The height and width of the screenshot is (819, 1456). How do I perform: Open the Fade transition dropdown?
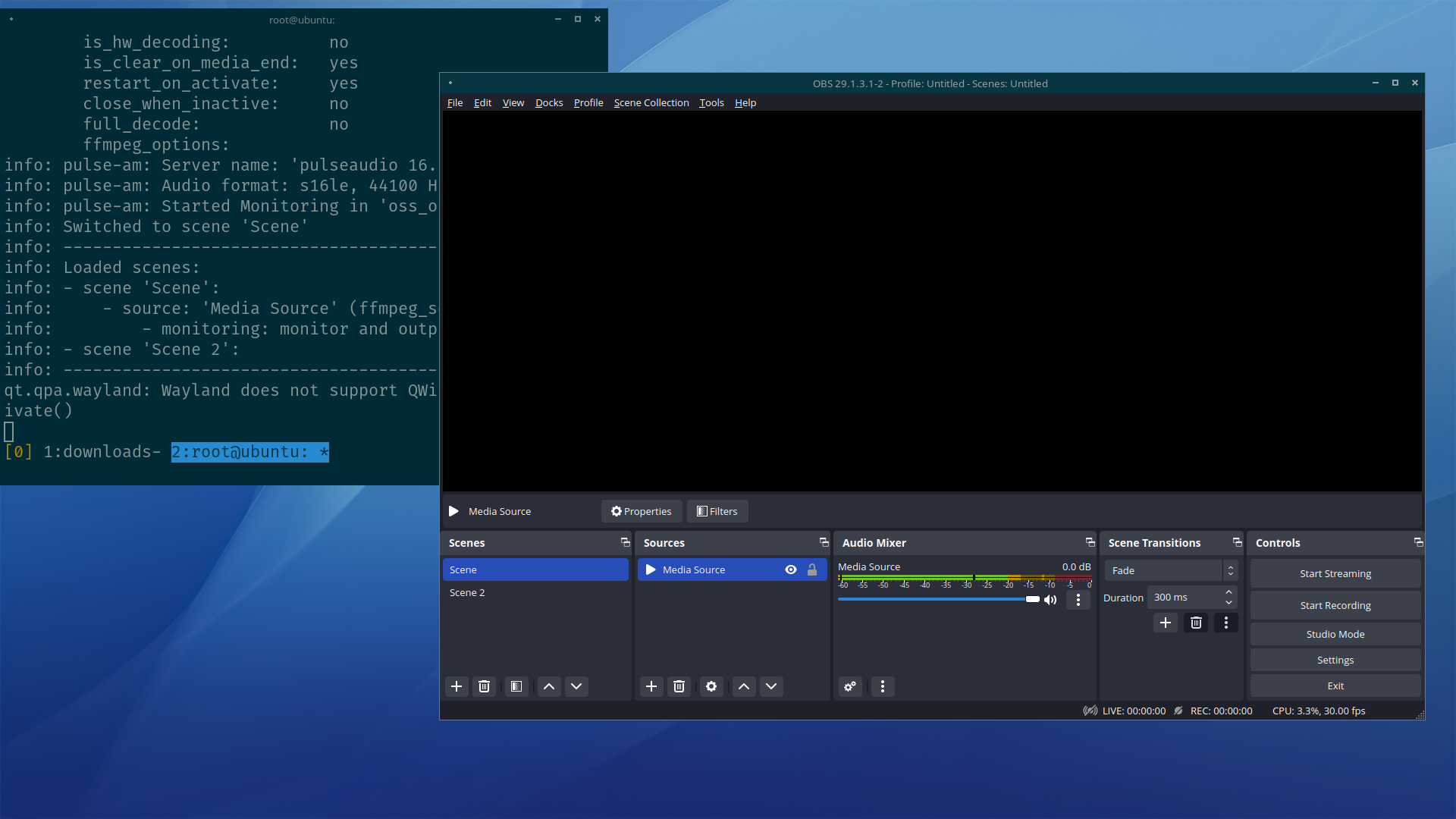click(1171, 570)
